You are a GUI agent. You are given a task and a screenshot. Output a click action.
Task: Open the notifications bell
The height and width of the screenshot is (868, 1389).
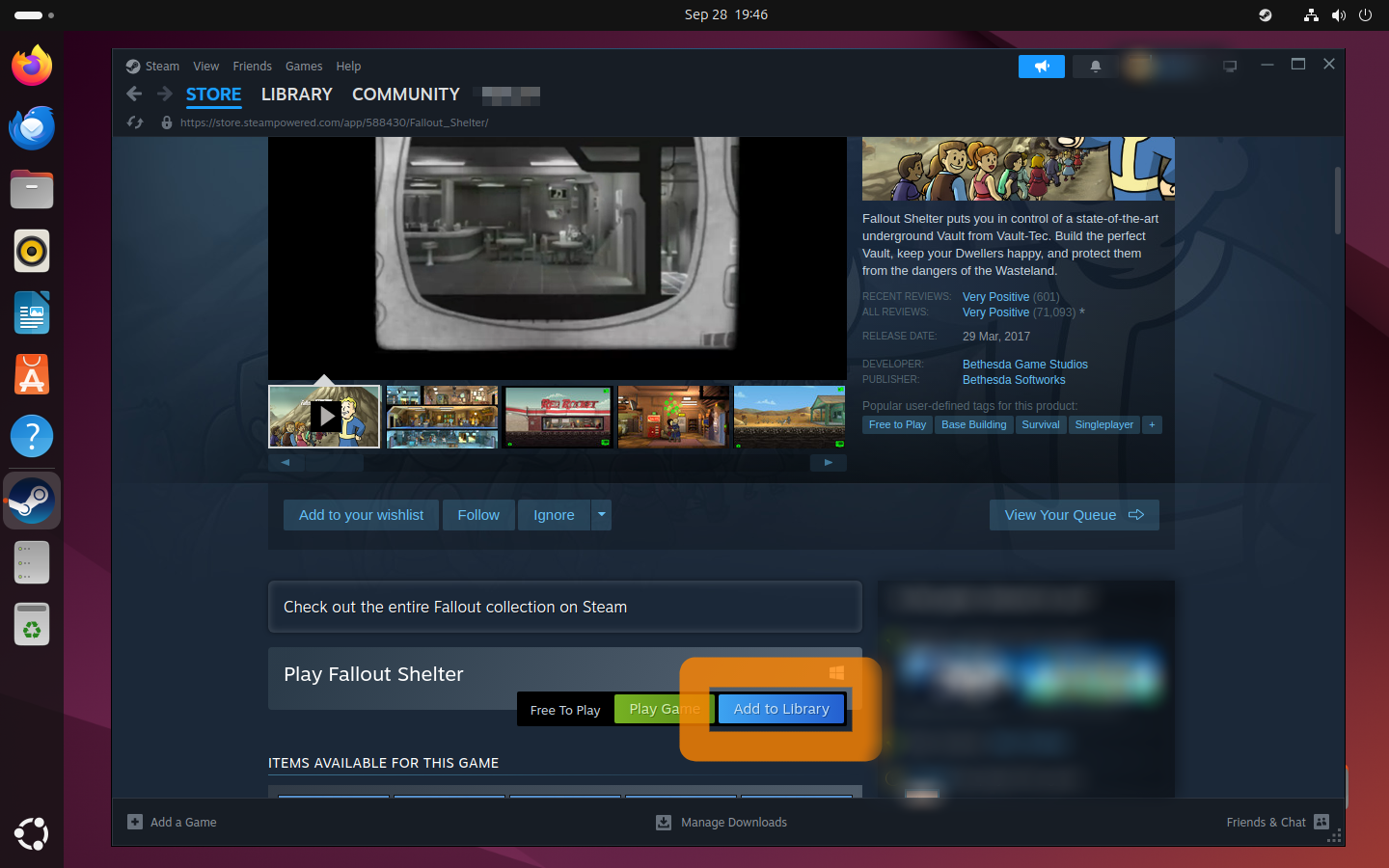coord(1095,67)
